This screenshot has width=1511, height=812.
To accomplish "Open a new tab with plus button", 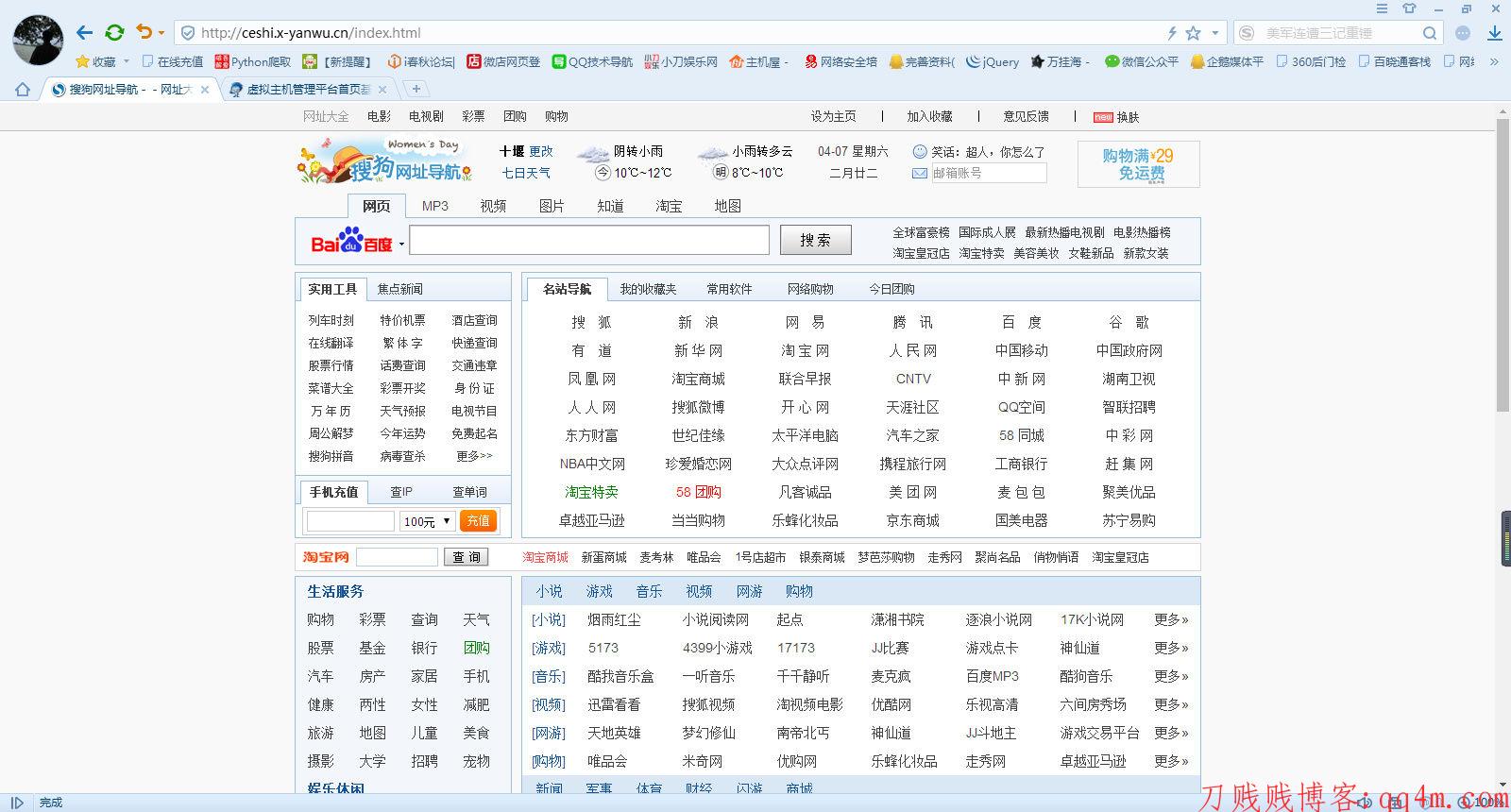I will 416,89.
